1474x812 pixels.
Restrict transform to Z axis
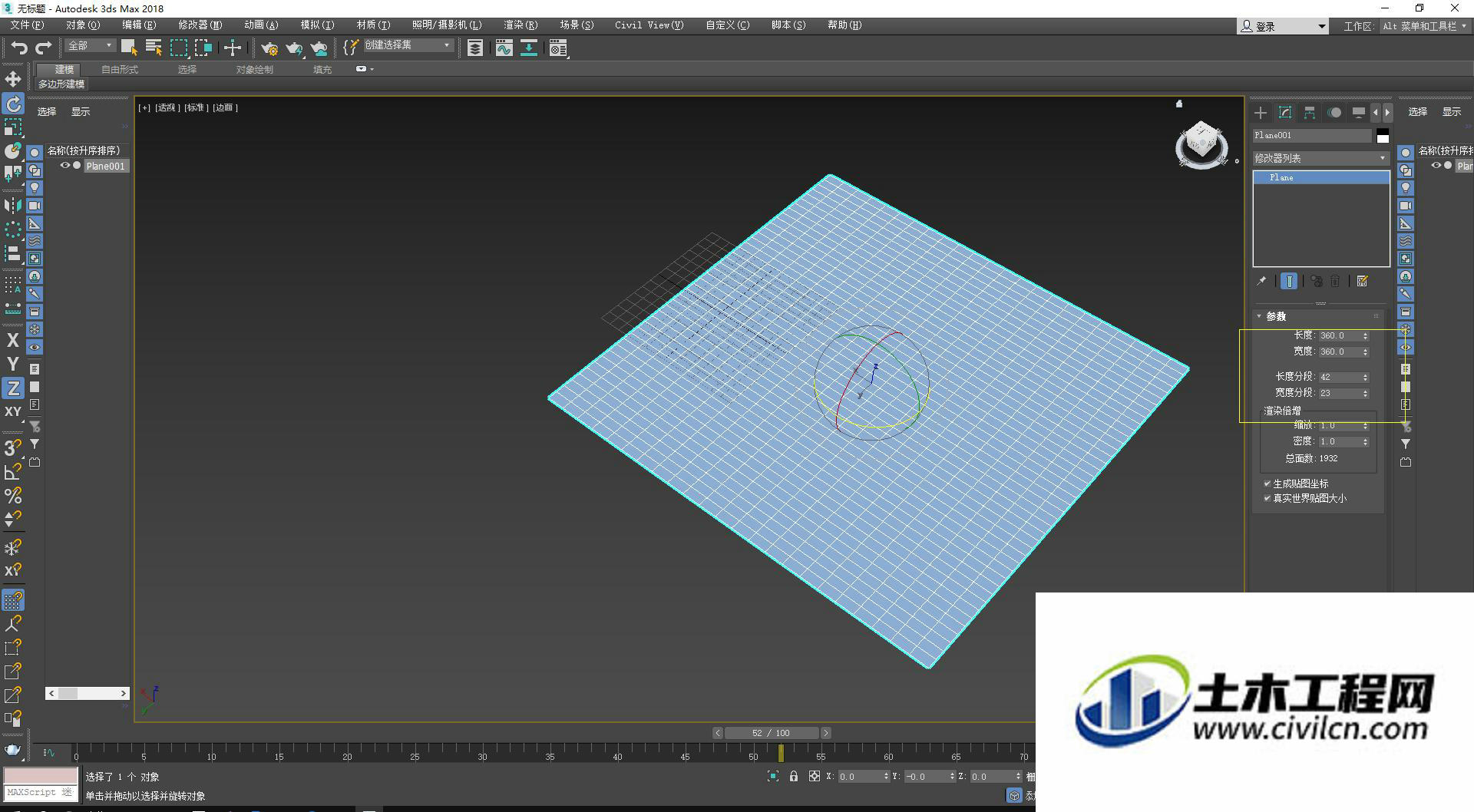(13, 388)
